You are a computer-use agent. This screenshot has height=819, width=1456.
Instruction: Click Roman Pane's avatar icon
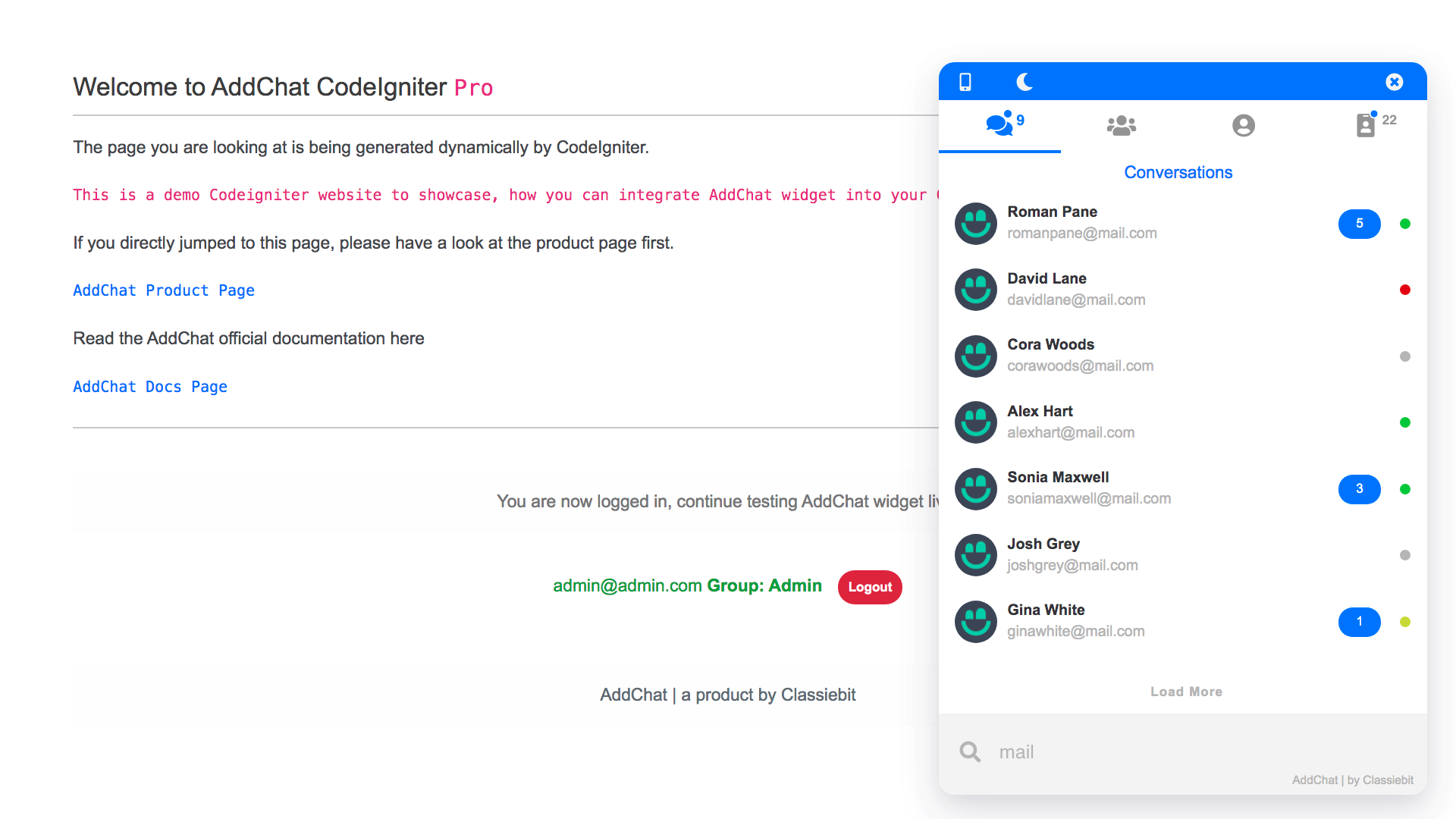(975, 223)
